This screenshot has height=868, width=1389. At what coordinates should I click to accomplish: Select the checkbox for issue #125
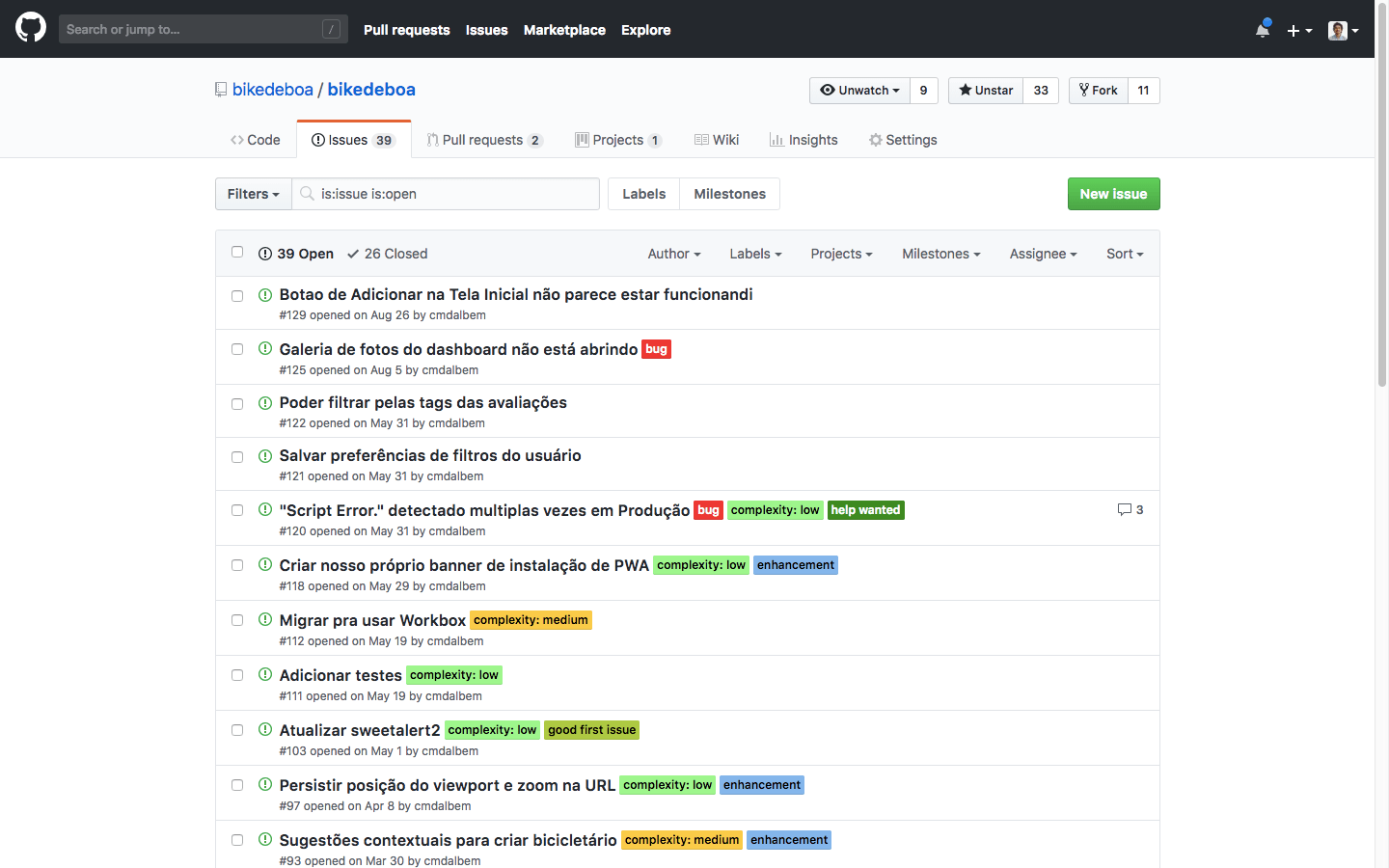[x=237, y=349]
